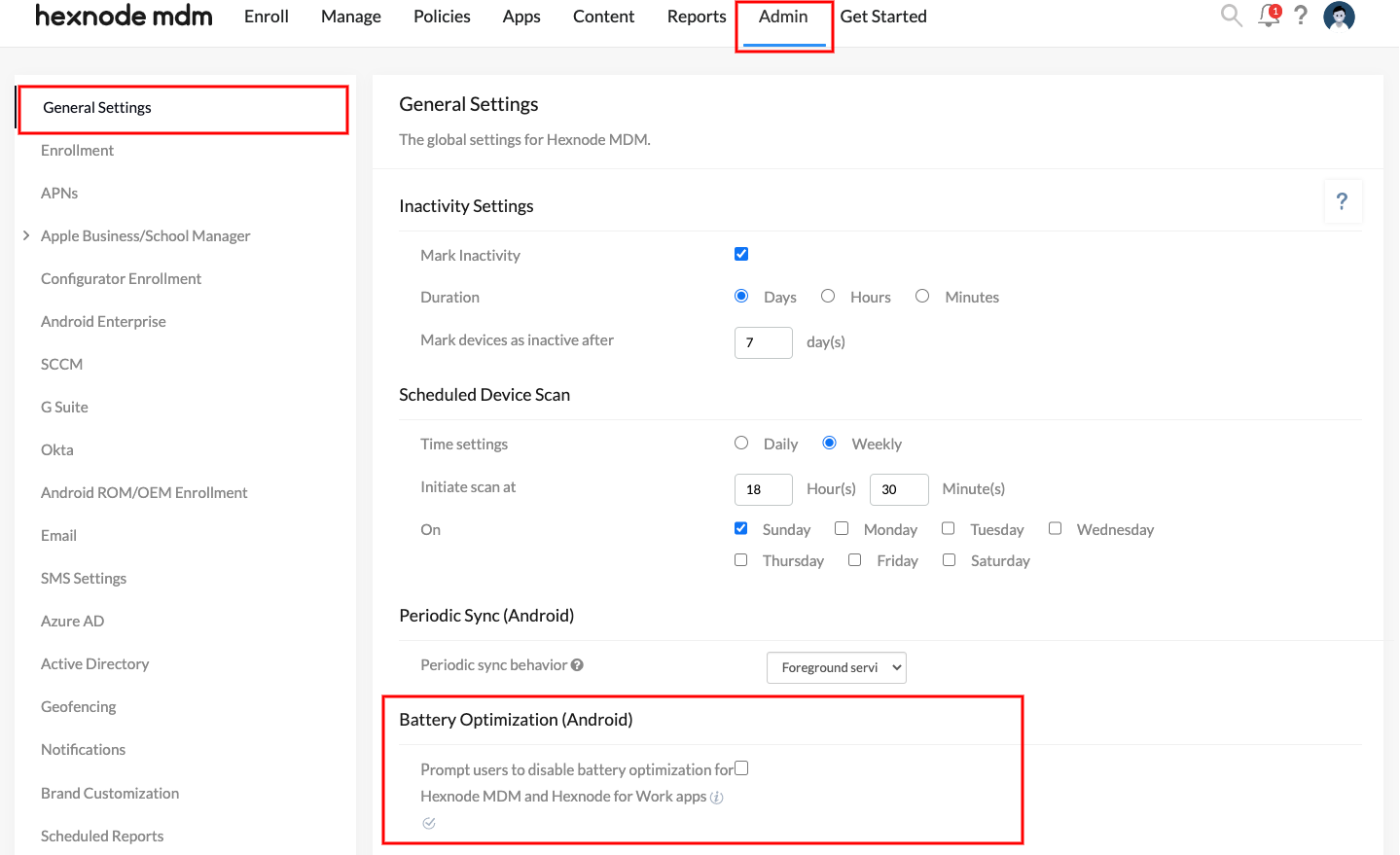
Task: Click the scan Hour(s) input field
Action: (764, 489)
